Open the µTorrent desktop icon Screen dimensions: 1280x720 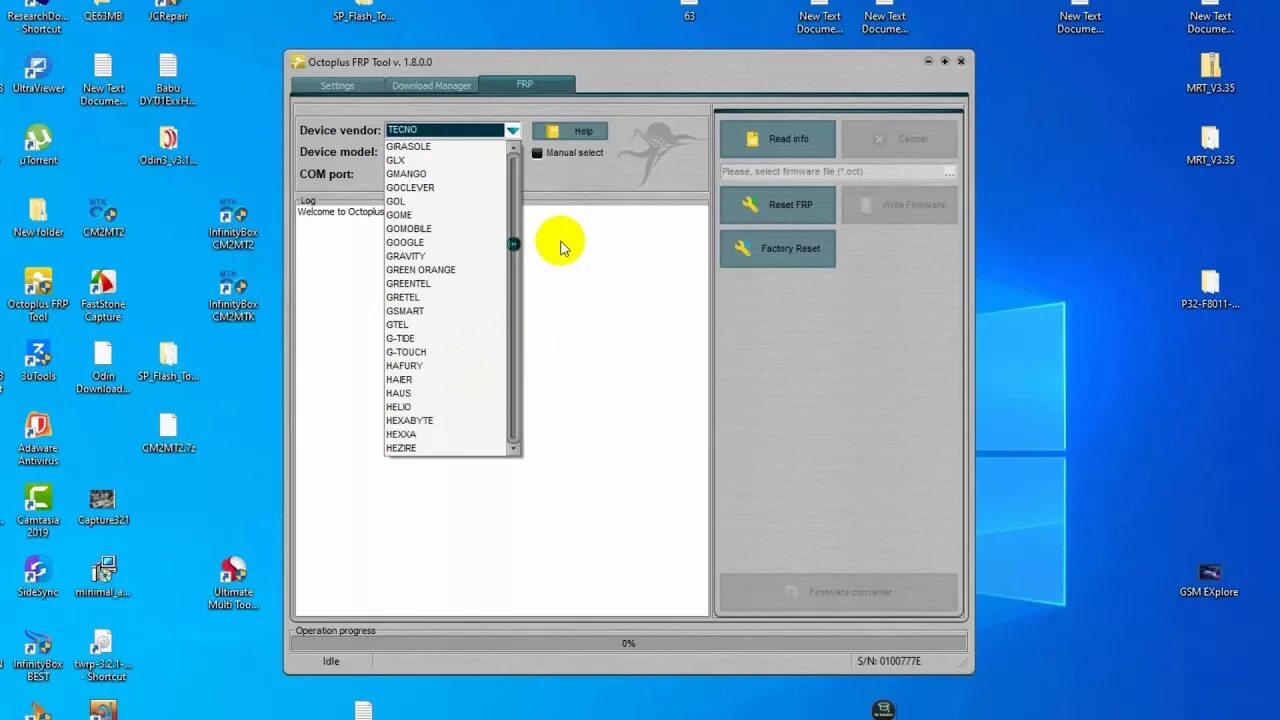coord(38,146)
